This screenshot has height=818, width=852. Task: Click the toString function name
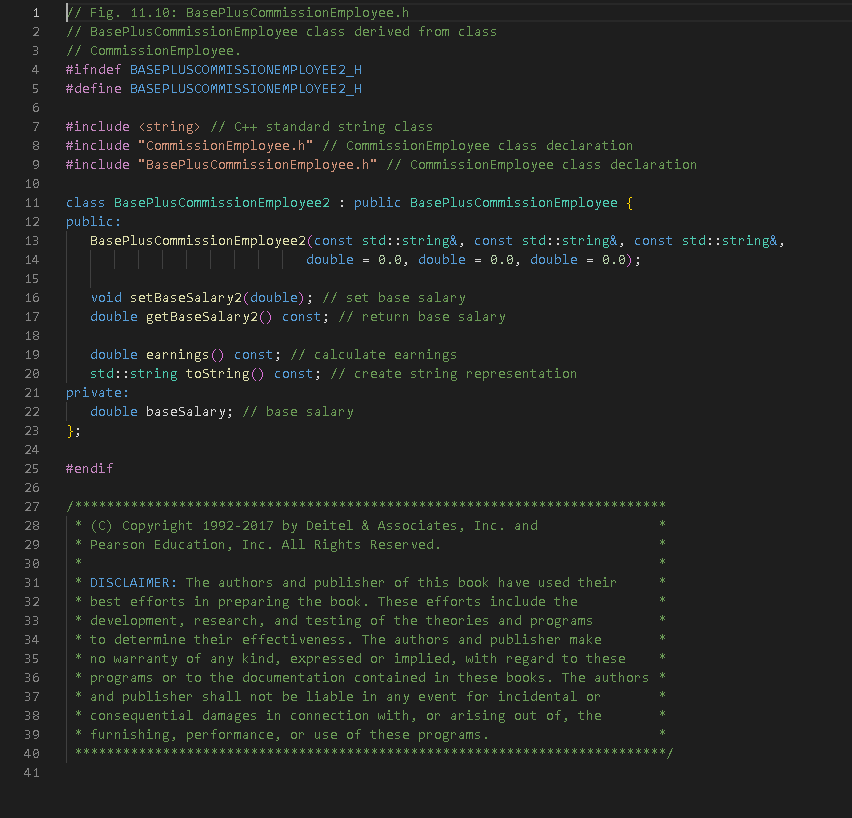[217, 374]
